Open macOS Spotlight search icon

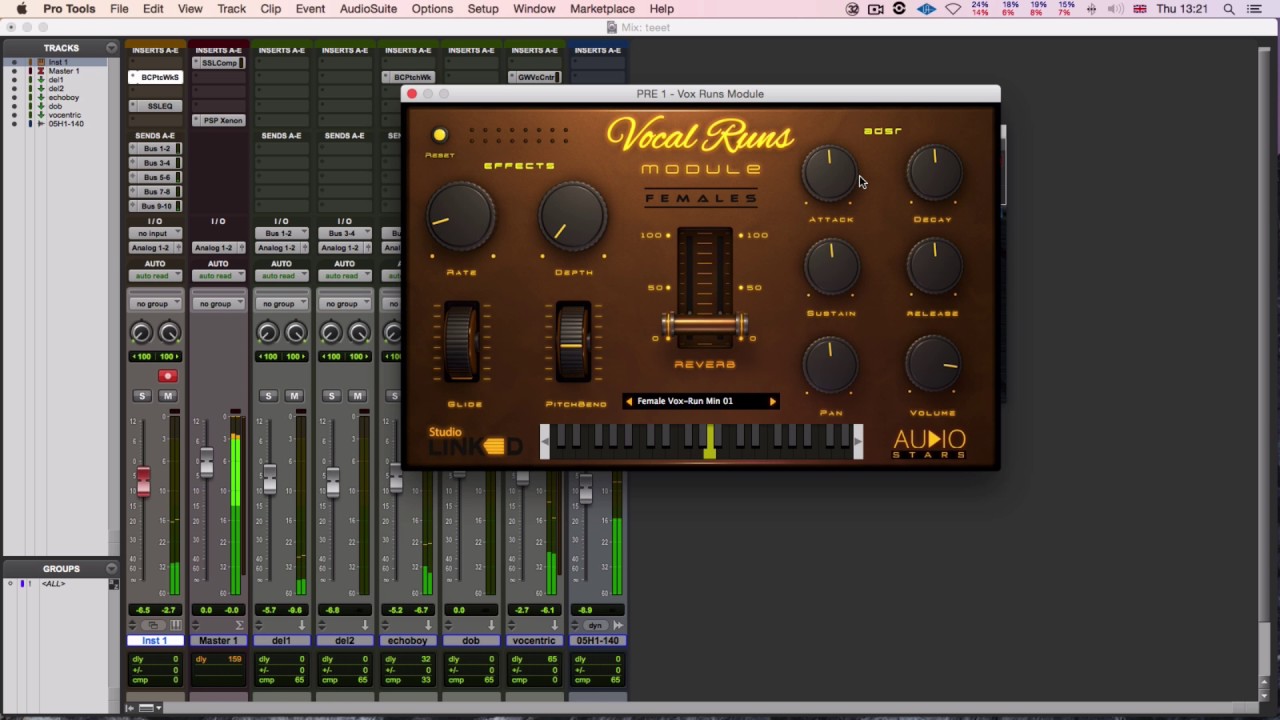pyautogui.click(x=1229, y=9)
